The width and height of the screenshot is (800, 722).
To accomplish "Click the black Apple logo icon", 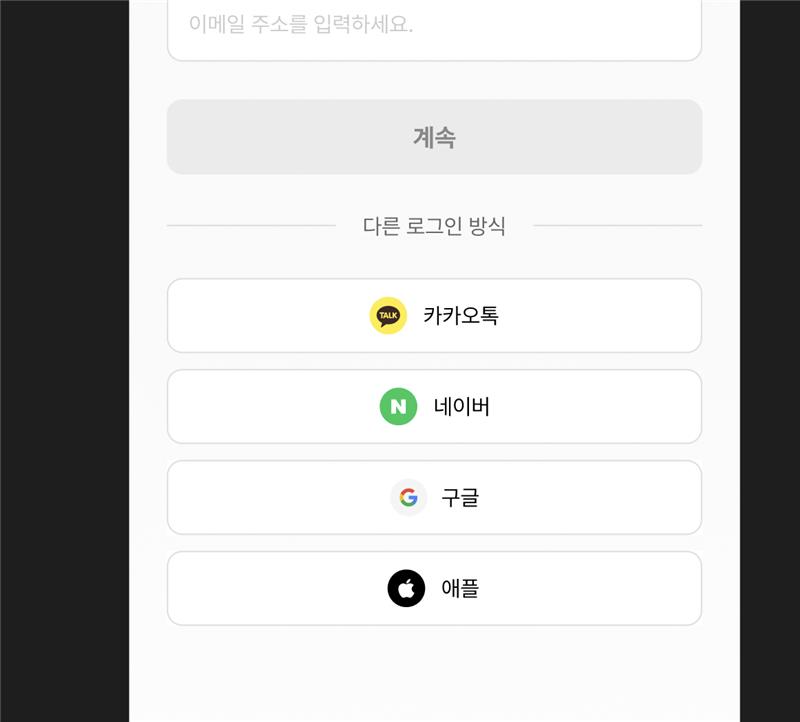I will tap(406, 589).
